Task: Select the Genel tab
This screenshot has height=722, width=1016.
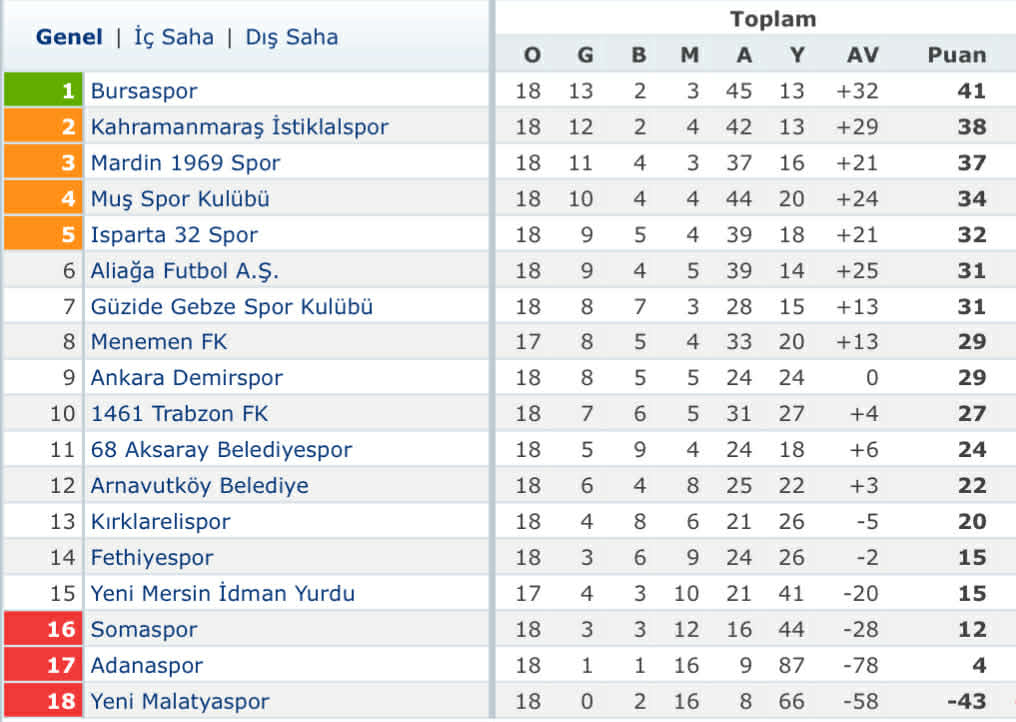Action: (x=67, y=36)
